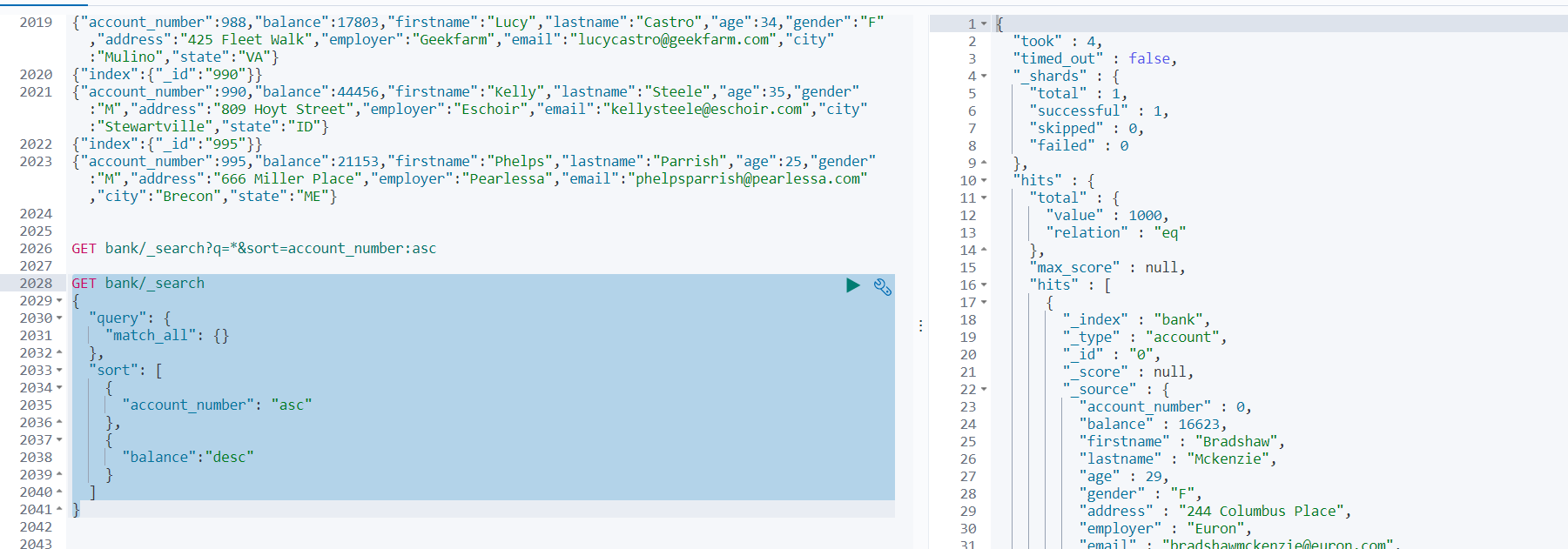
Task: Toggle fold marker at line 2032
Action: (x=59, y=353)
